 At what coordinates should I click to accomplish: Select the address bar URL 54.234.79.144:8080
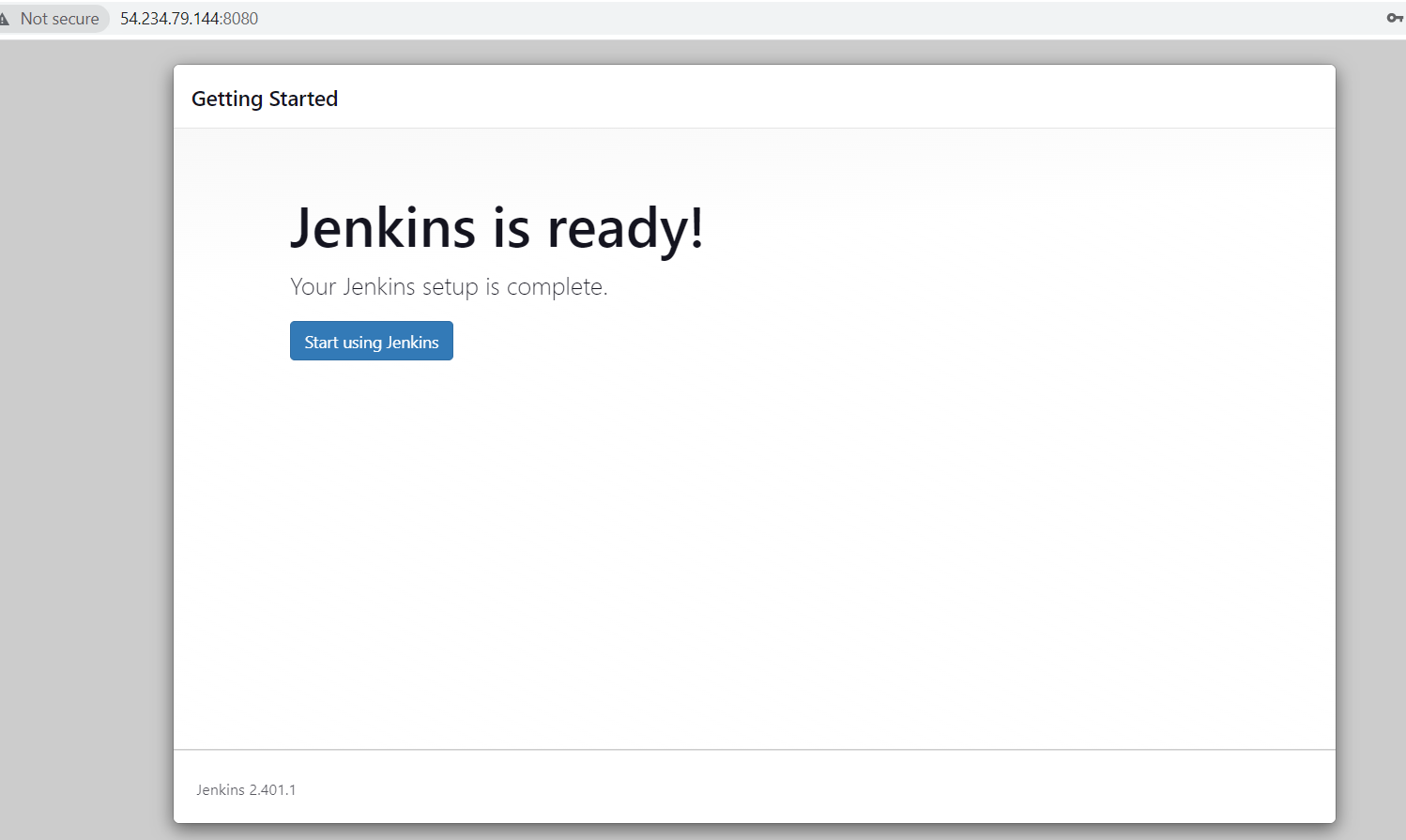click(x=189, y=19)
